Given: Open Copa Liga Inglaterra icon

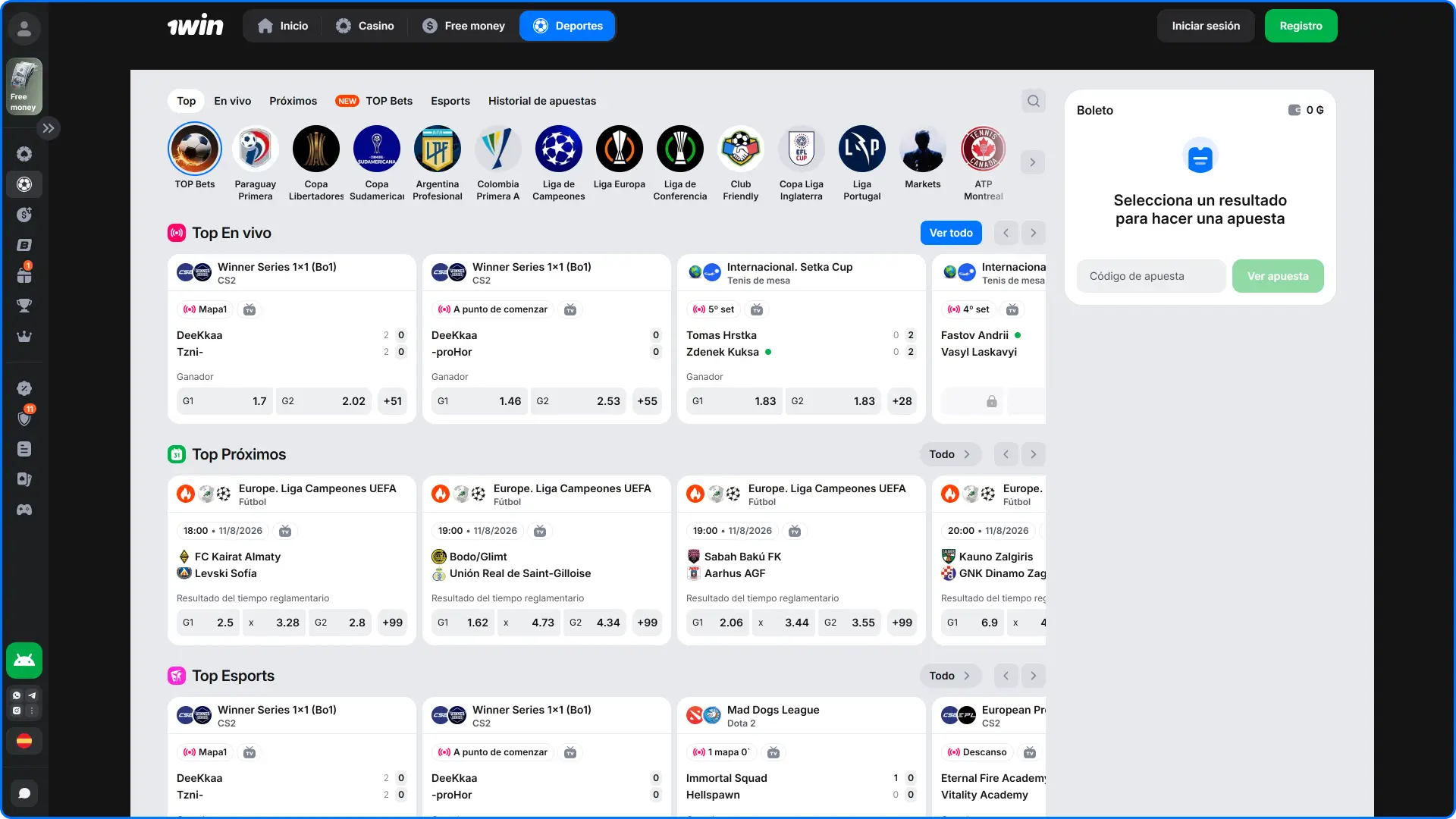Looking at the screenshot, I should pos(802,149).
